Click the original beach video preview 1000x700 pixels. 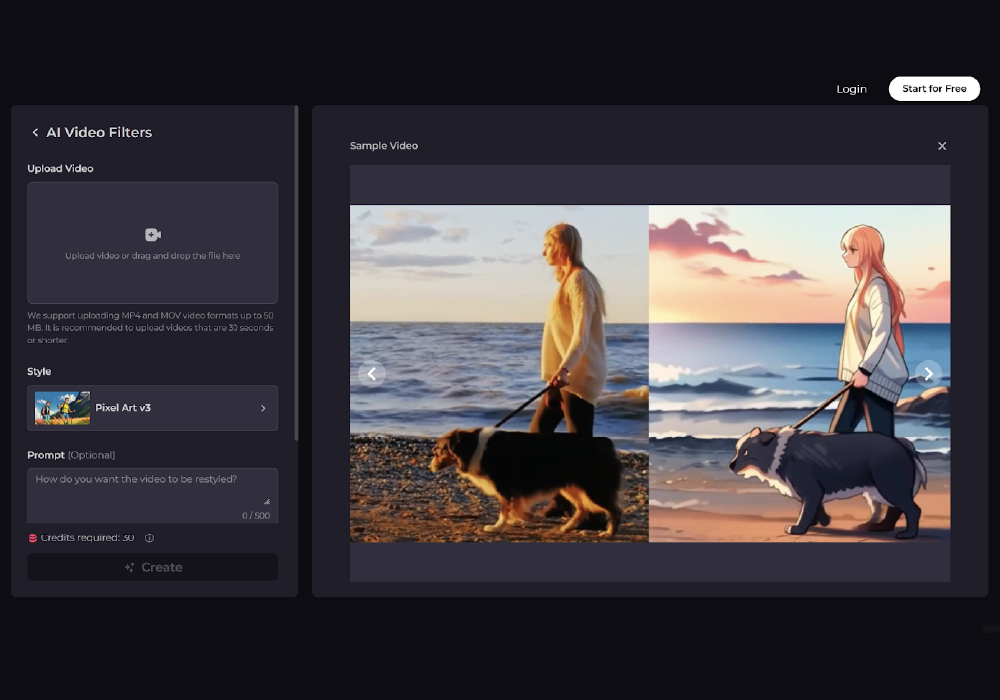pyautogui.click(x=499, y=373)
